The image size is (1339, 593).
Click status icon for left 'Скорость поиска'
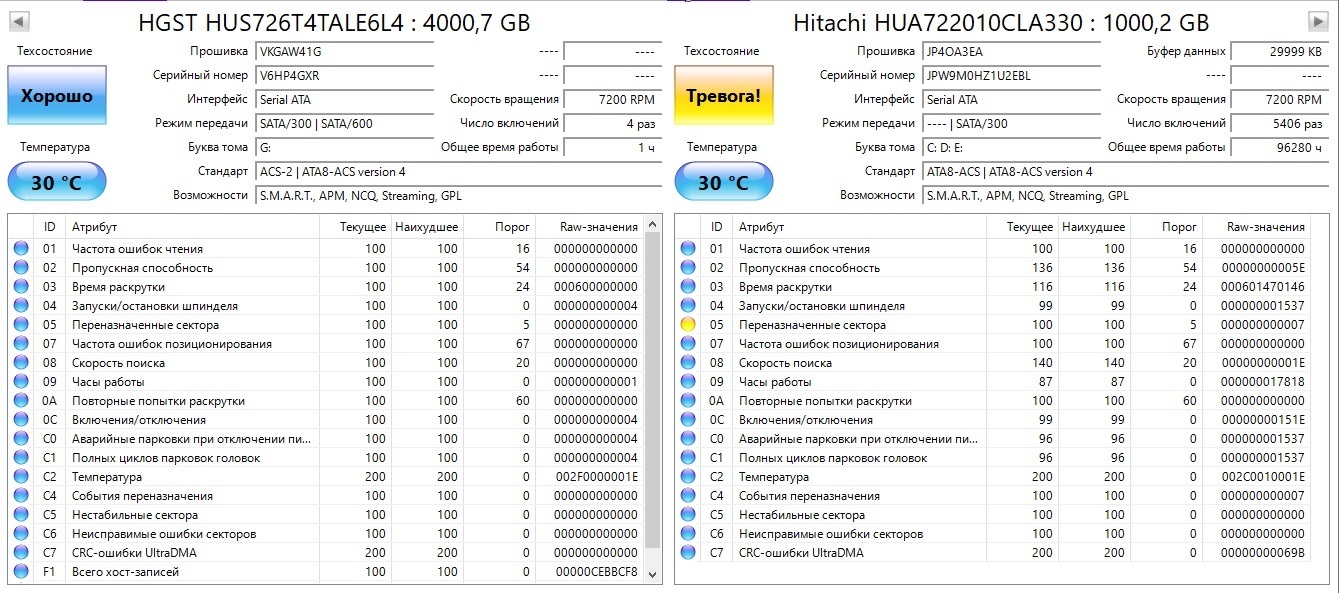21,363
